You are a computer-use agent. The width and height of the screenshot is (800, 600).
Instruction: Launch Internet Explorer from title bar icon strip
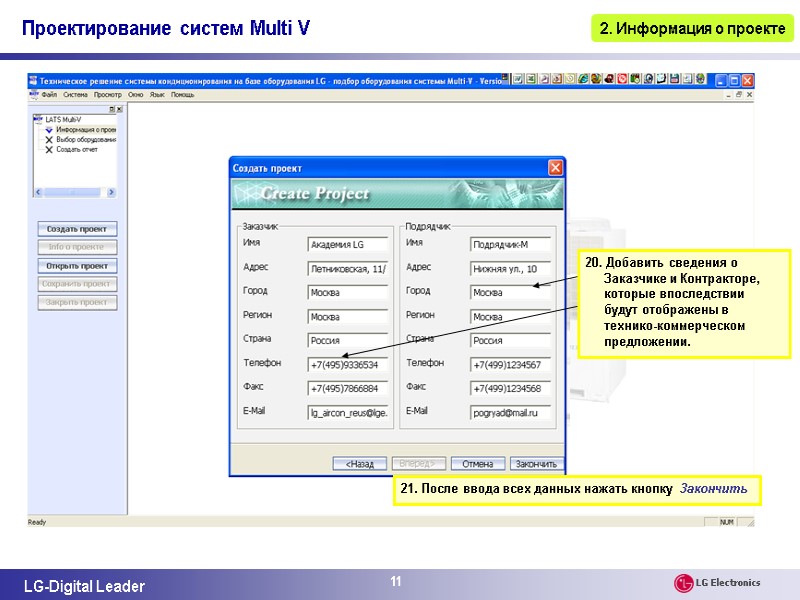[583, 79]
